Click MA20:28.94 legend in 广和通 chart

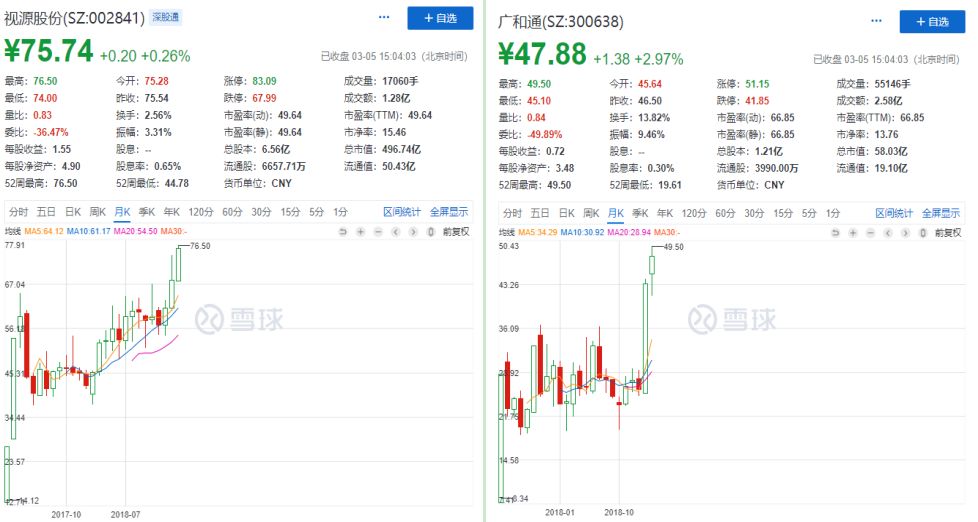click(629, 233)
